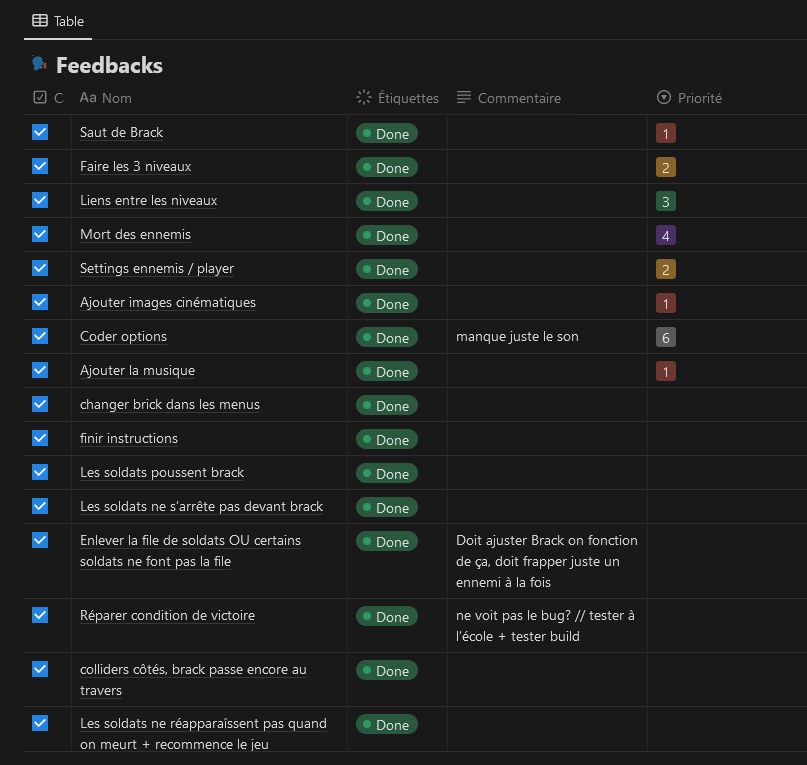
Task: Click the purple priority 4 tag
Action: point(666,236)
